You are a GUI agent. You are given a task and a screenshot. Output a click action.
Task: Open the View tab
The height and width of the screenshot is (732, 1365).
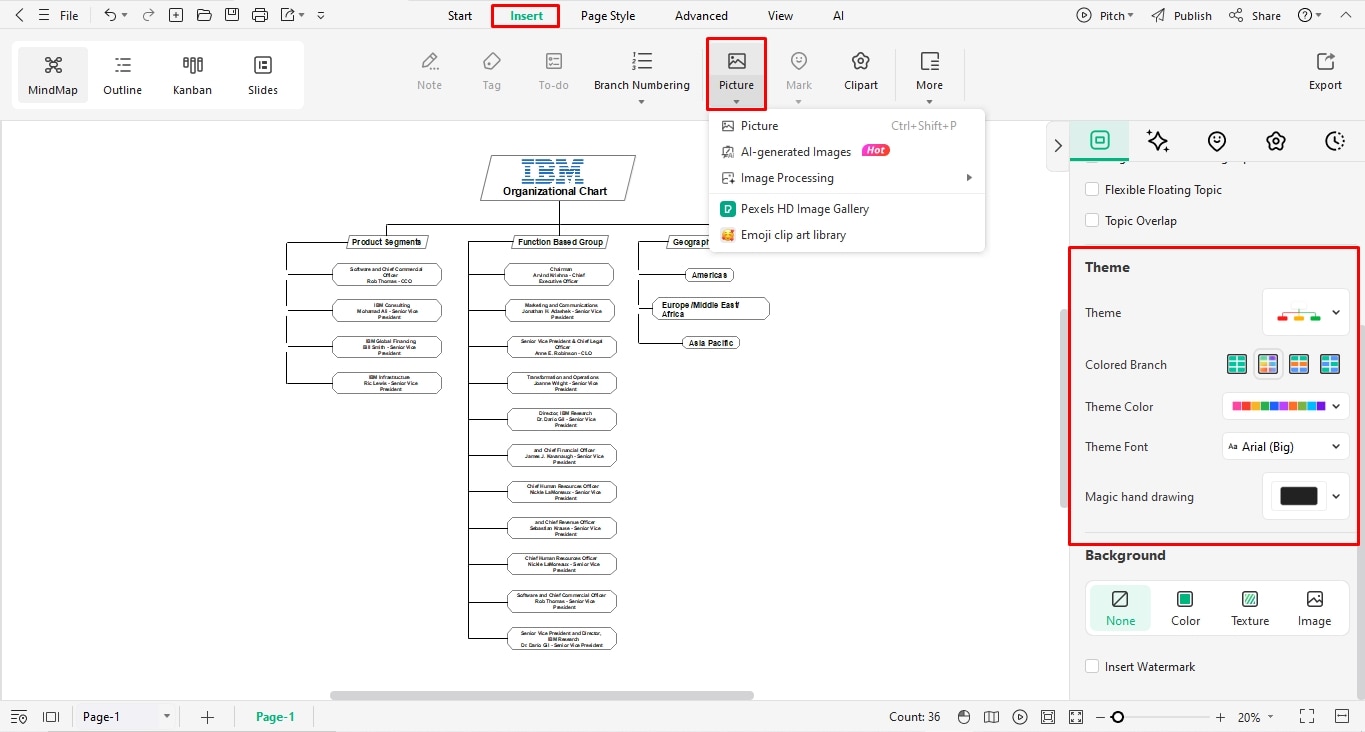point(780,16)
